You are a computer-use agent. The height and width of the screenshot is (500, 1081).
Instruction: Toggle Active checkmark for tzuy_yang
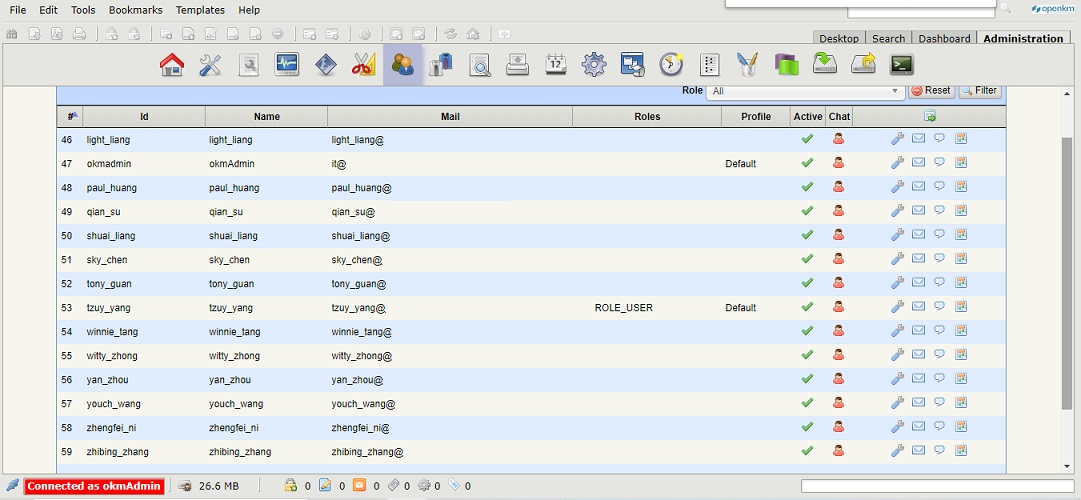tap(807, 307)
